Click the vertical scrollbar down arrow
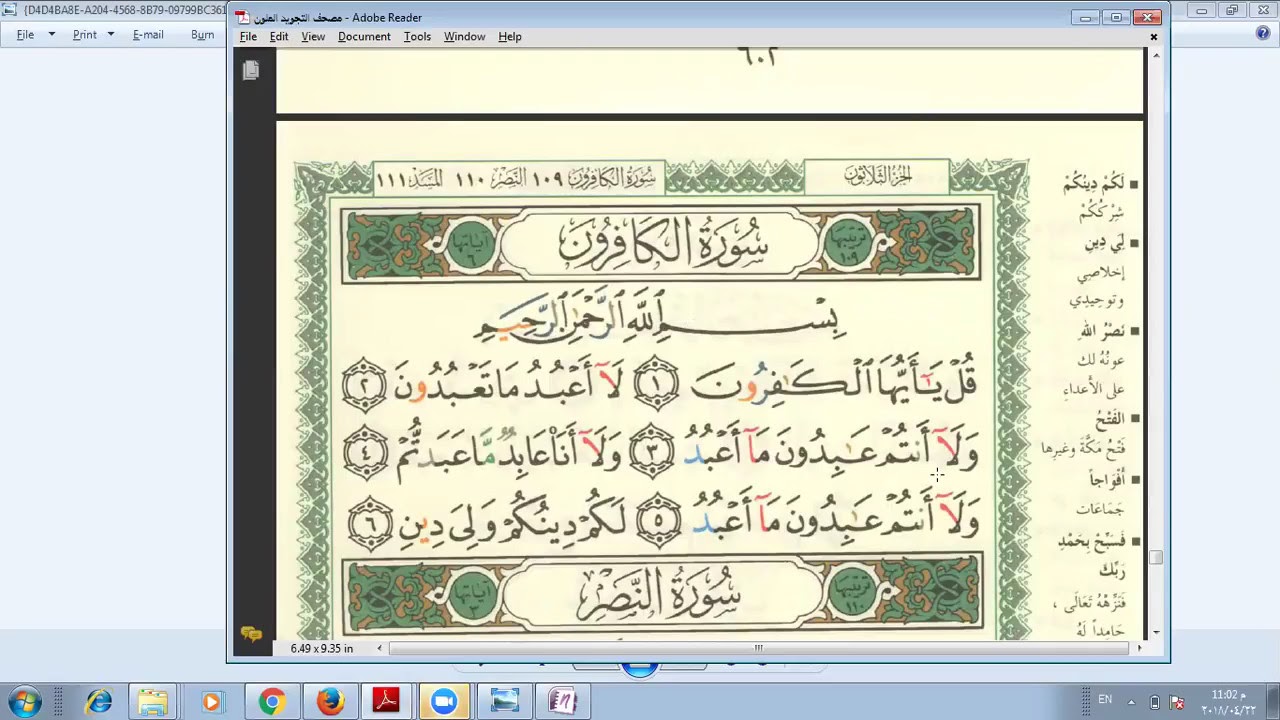Viewport: 1280px width, 720px height. point(1156,632)
